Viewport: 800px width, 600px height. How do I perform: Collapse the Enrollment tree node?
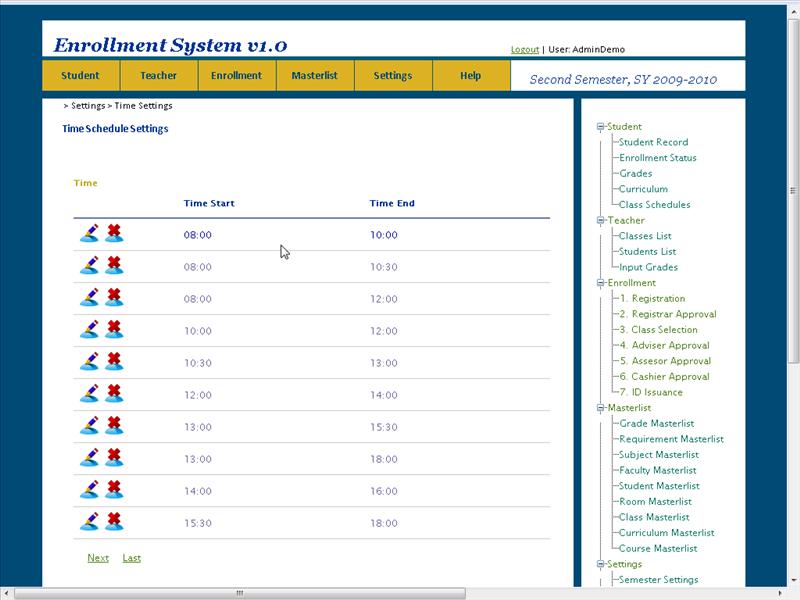[x=601, y=283]
